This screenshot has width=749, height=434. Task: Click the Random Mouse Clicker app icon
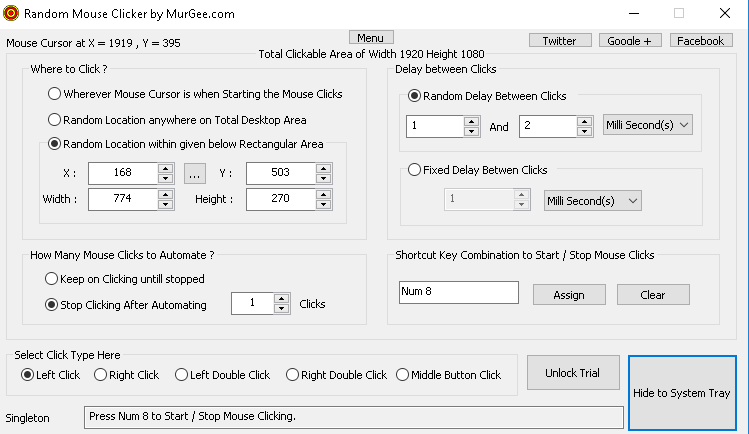tap(12, 13)
